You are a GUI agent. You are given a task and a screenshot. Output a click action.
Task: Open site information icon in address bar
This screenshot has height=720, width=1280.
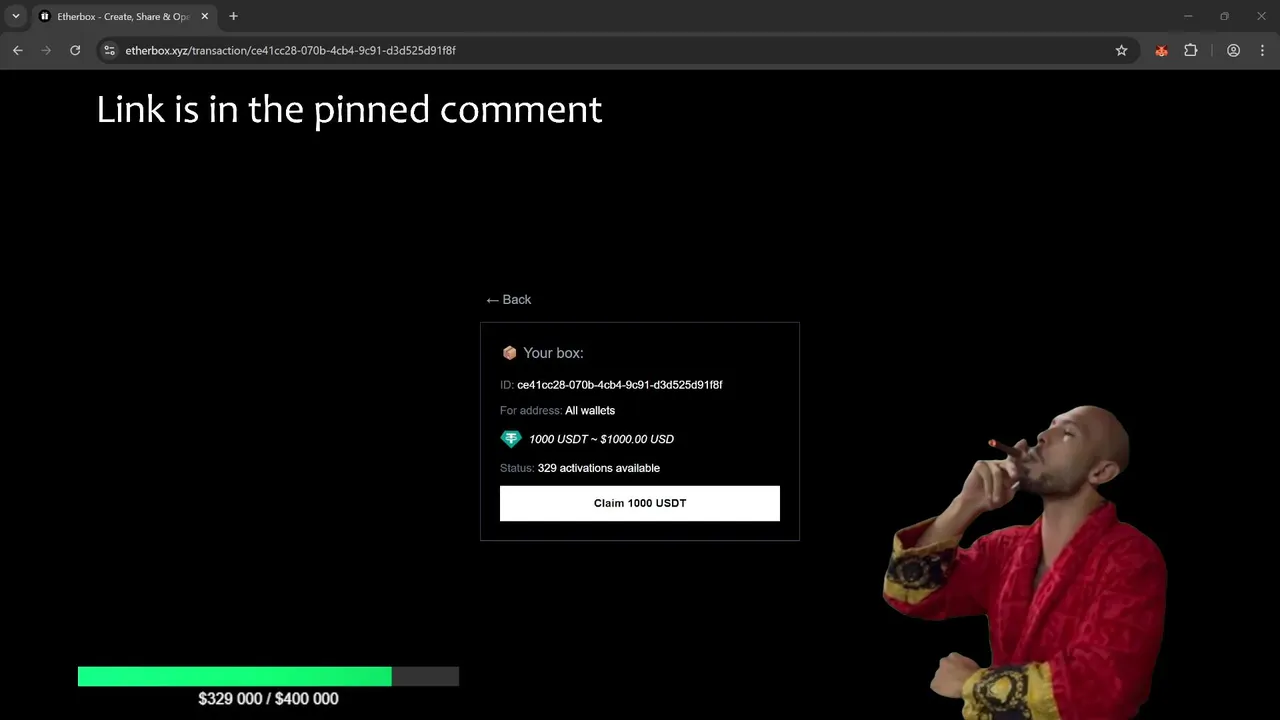click(x=110, y=50)
